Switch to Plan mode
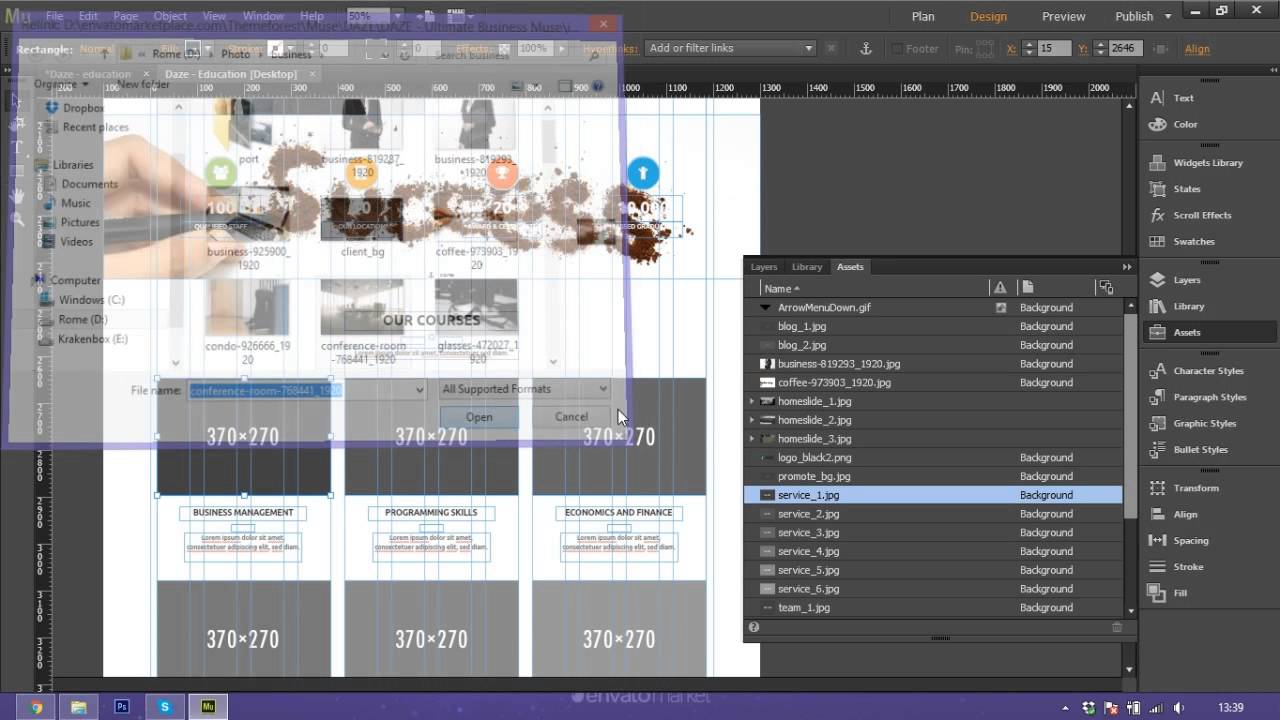The image size is (1280, 720). [923, 16]
